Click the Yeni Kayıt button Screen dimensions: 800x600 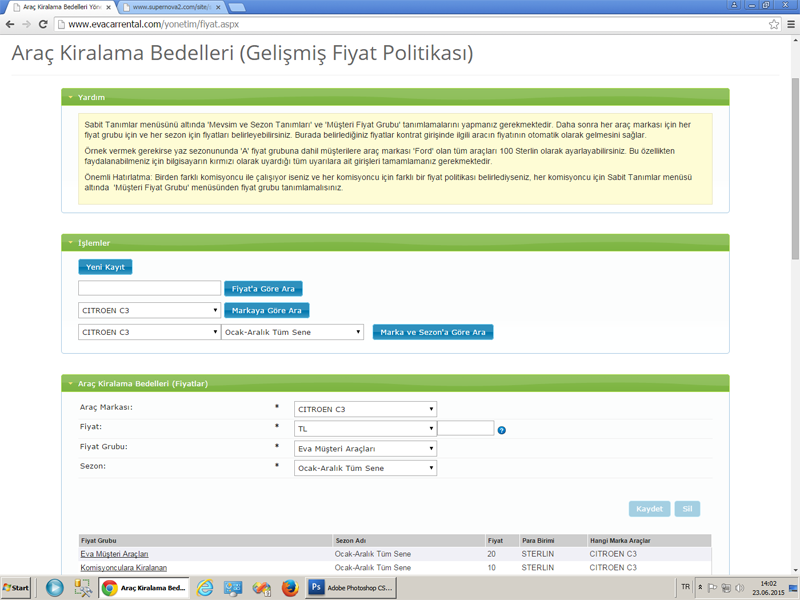click(x=105, y=267)
